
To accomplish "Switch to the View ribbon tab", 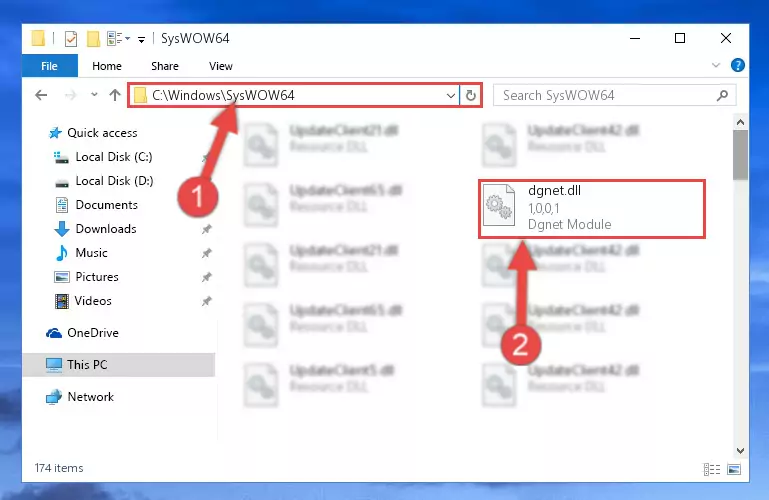I will click(221, 66).
